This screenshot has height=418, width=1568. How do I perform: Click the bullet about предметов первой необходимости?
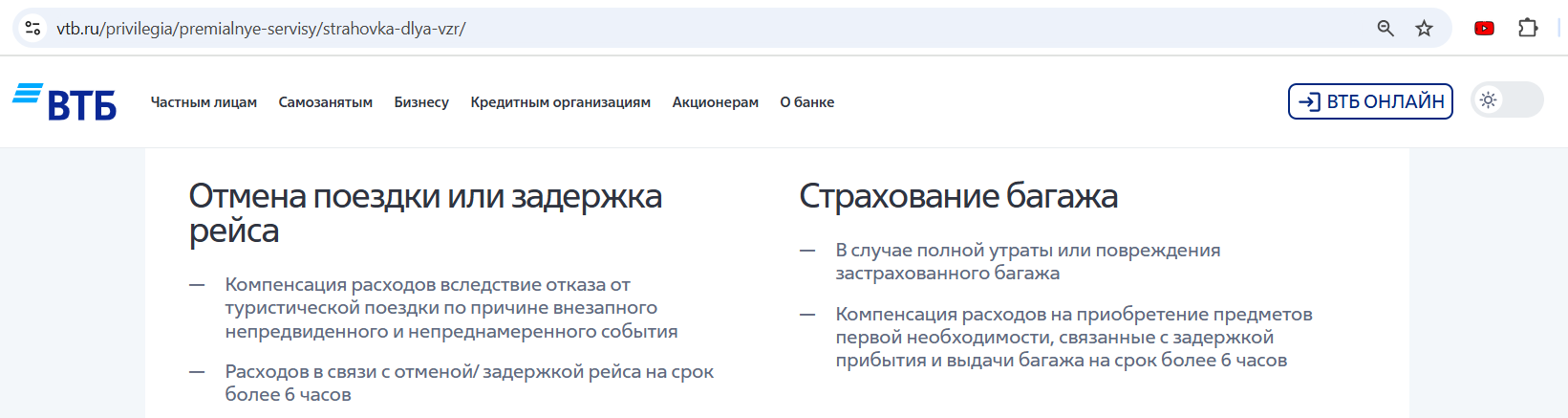(x=1074, y=337)
